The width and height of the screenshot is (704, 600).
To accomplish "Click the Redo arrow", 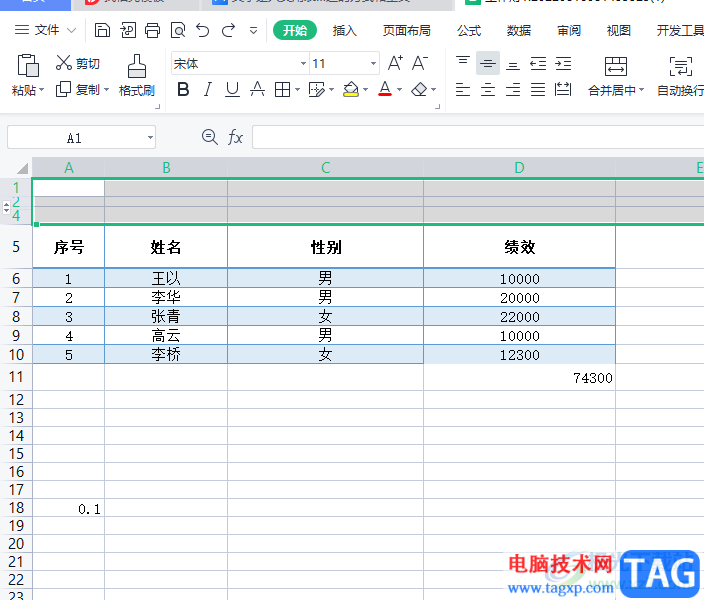I will [229, 31].
